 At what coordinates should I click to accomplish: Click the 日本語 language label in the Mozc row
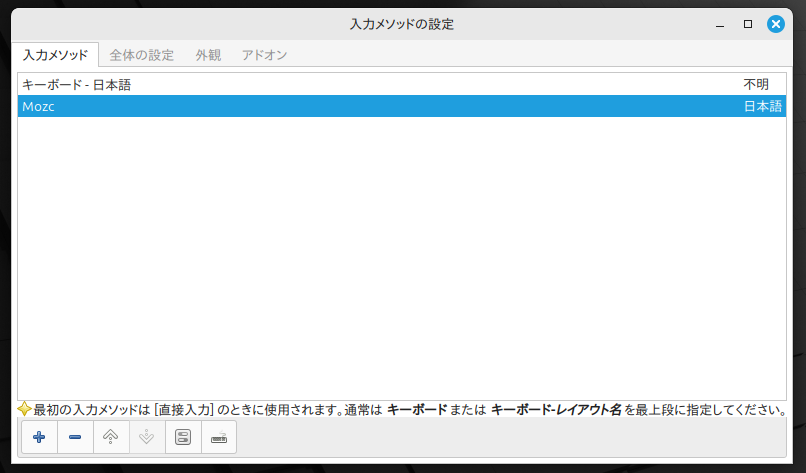763,107
